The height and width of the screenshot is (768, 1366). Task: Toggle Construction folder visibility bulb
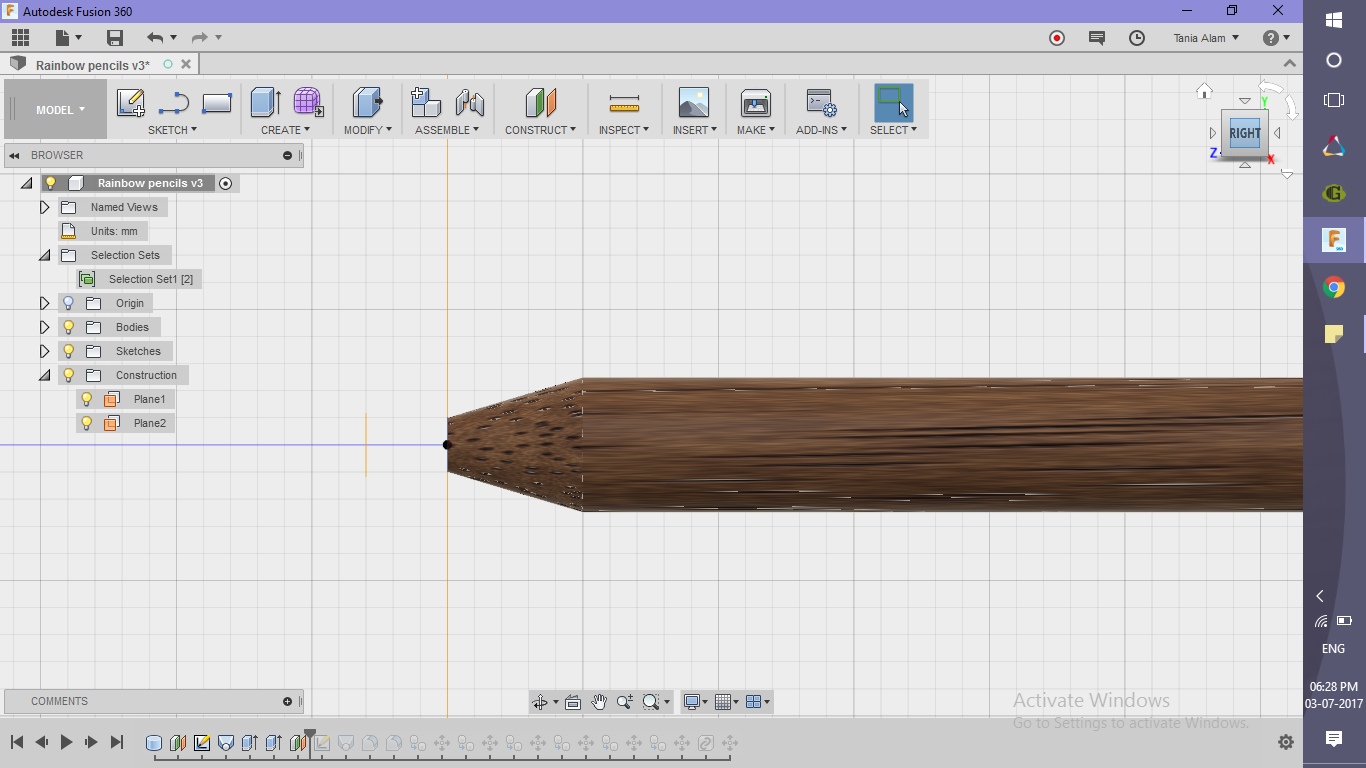click(68, 375)
